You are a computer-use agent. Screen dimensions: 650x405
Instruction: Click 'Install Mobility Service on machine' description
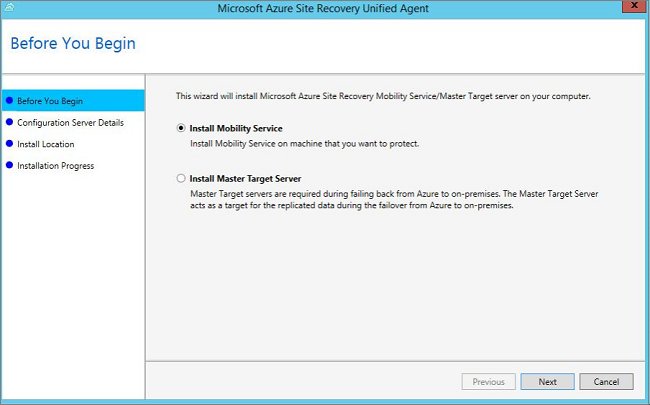[x=304, y=144]
